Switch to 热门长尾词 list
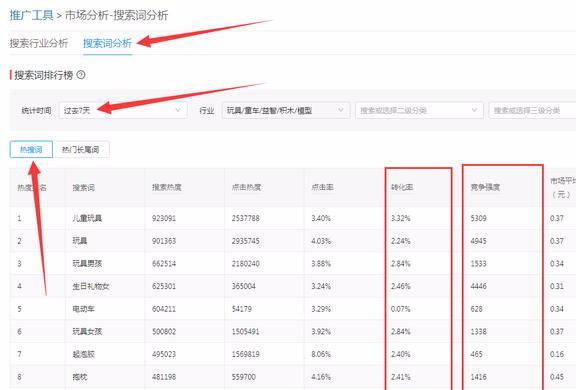 coord(80,149)
